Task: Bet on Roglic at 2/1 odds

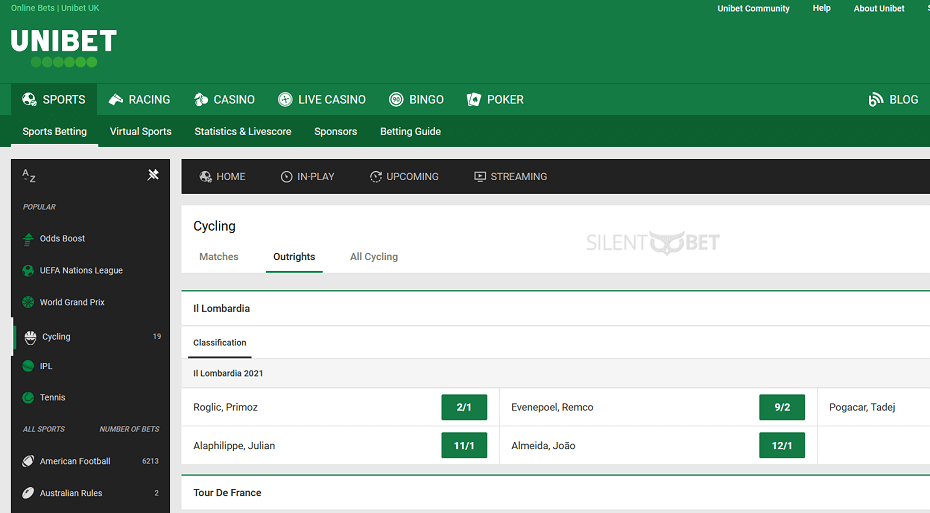Action: coord(464,407)
